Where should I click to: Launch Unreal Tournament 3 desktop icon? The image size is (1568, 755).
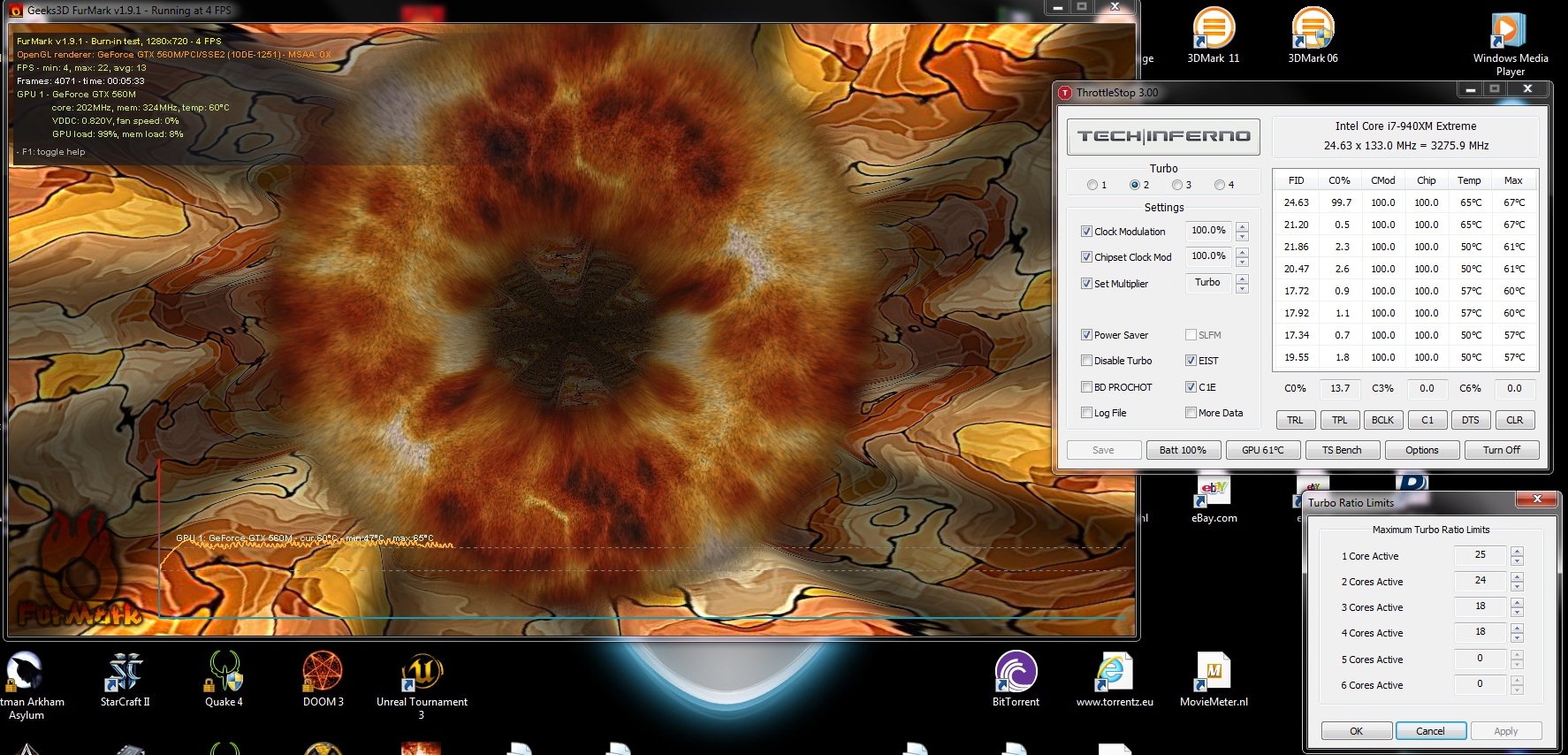pos(422,686)
